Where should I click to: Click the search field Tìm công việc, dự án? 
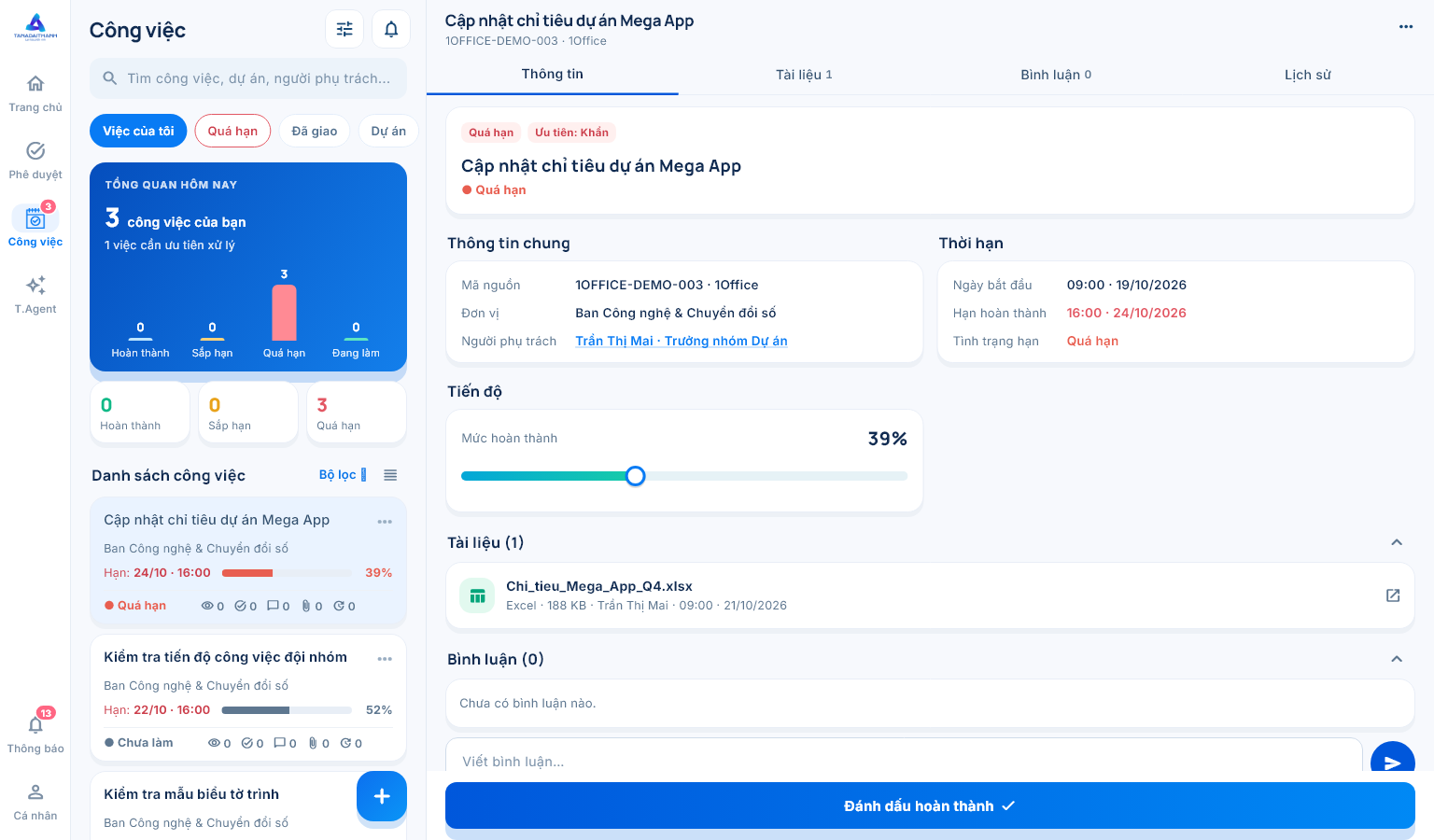coord(248,78)
